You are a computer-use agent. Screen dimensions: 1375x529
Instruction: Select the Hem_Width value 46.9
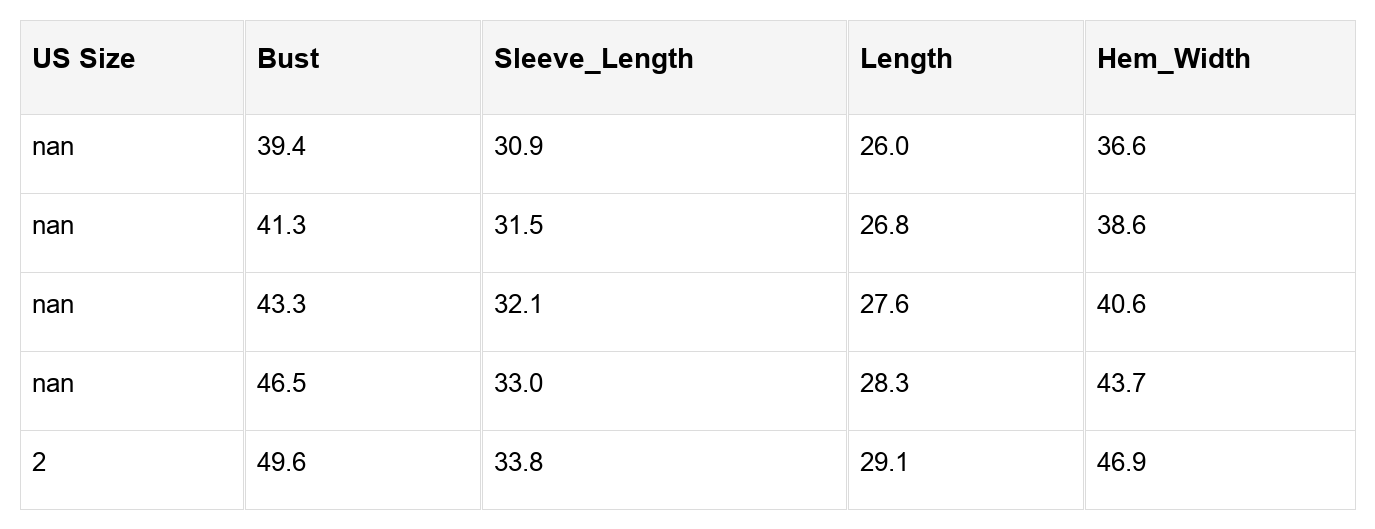click(1121, 463)
